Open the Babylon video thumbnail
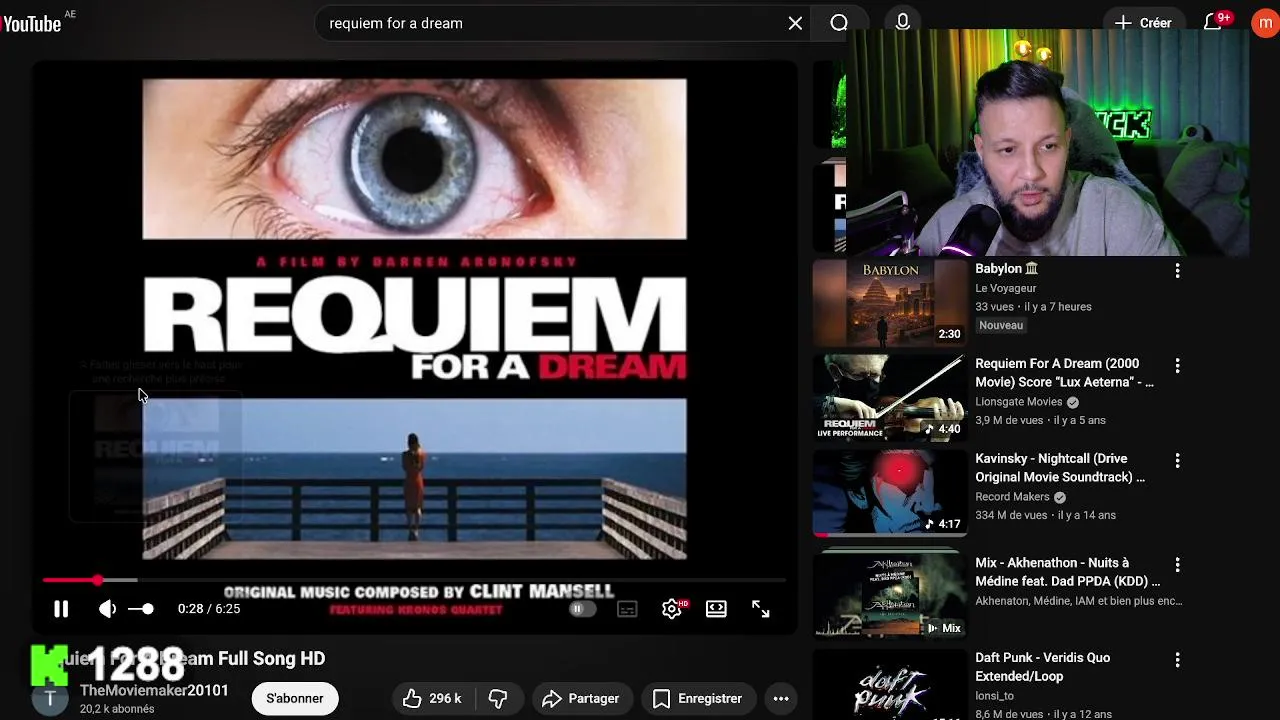This screenshot has height=720, width=1280. tap(889, 303)
